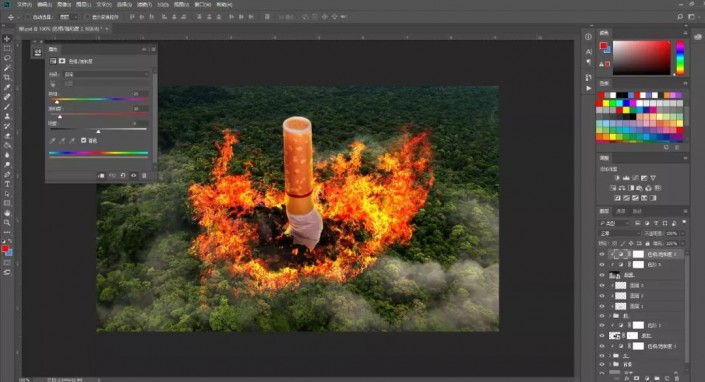Viewport: 705px width, 382px height.
Task: Open the search icon in options bar
Action: [x=680, y=17]
